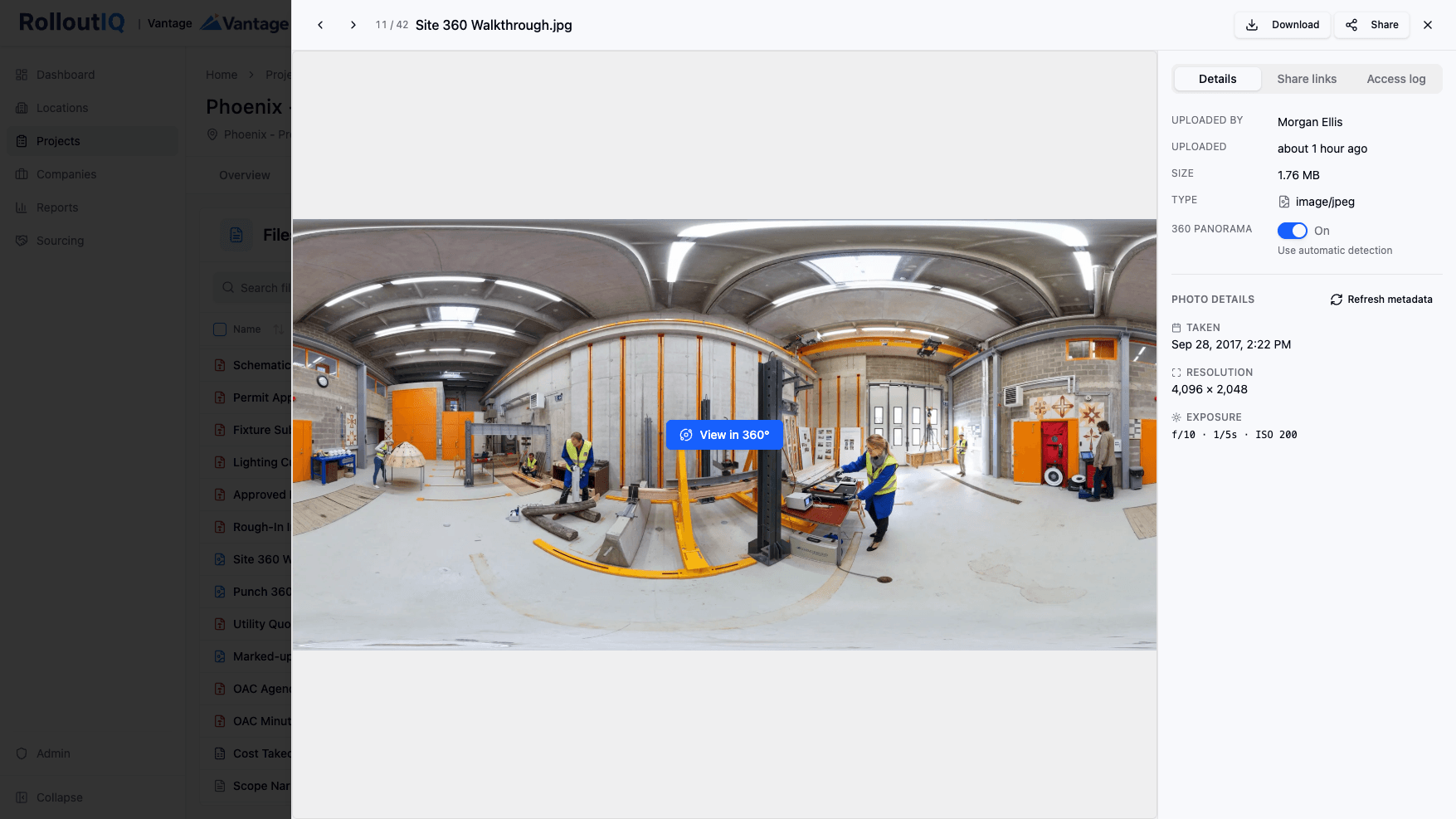
Task: Click the Files section document icon
Action: 236,235
